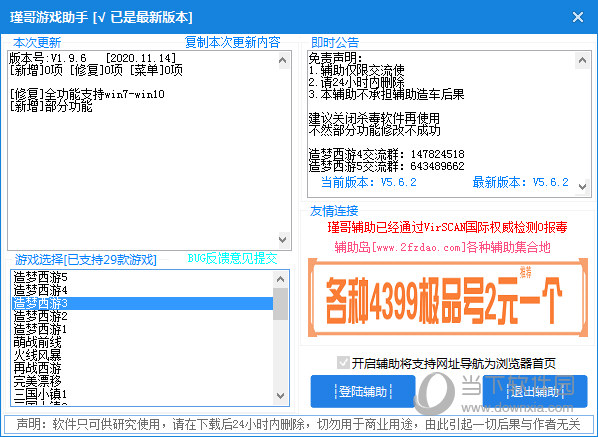
Task: Click the [新增]部分功能 line
Action: 51,106
